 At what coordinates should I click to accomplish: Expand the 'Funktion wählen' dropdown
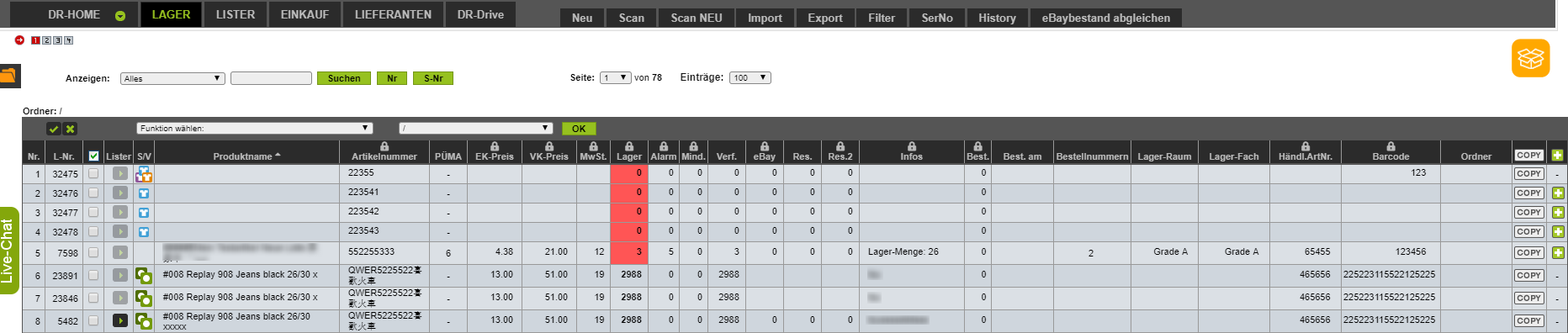click(x=254, y=129)
